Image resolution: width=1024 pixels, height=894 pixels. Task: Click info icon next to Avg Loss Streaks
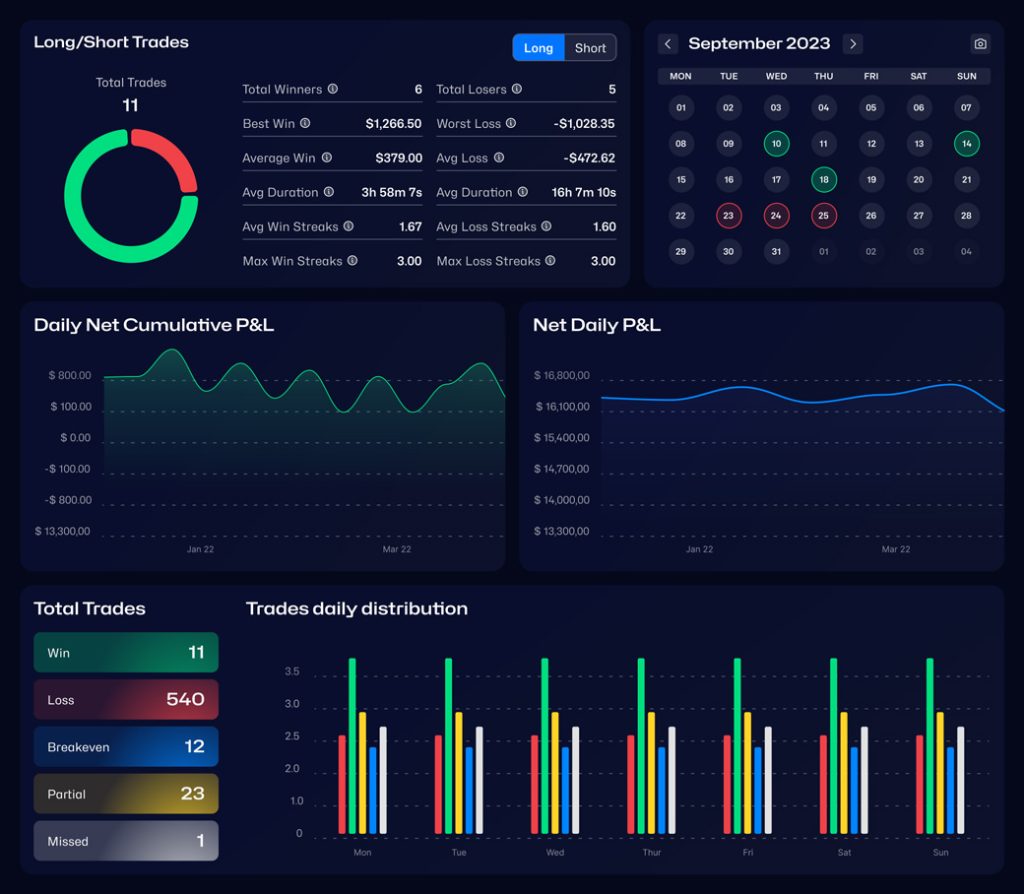click(x=546, y=227)
